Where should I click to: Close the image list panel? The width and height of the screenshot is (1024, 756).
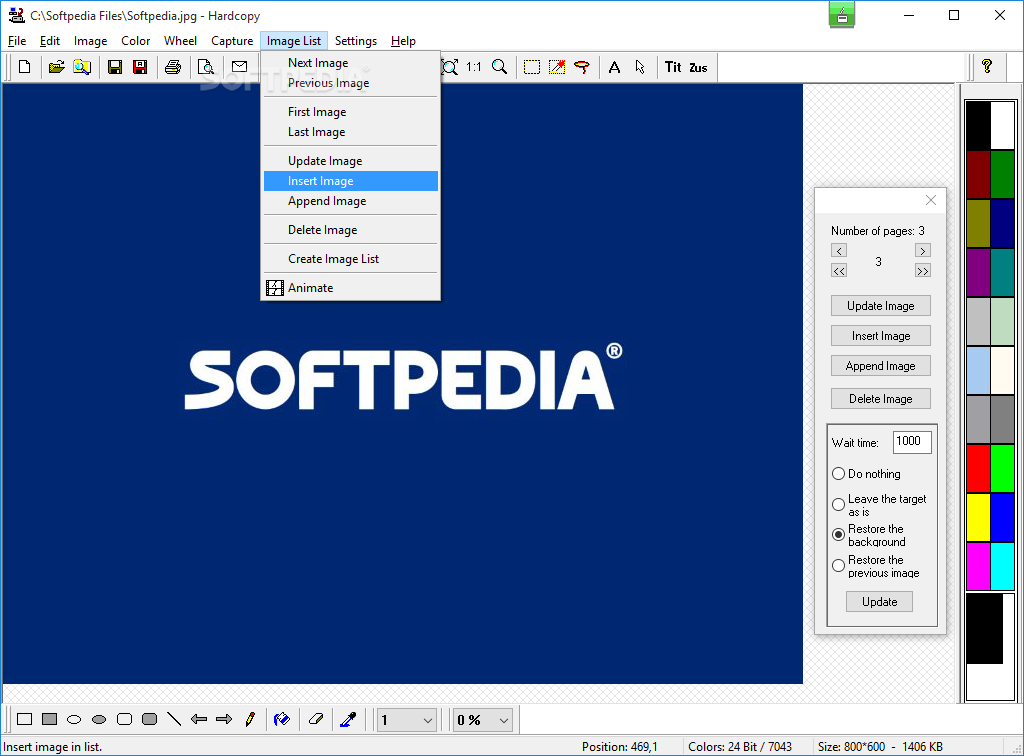(x=931, y=200)
